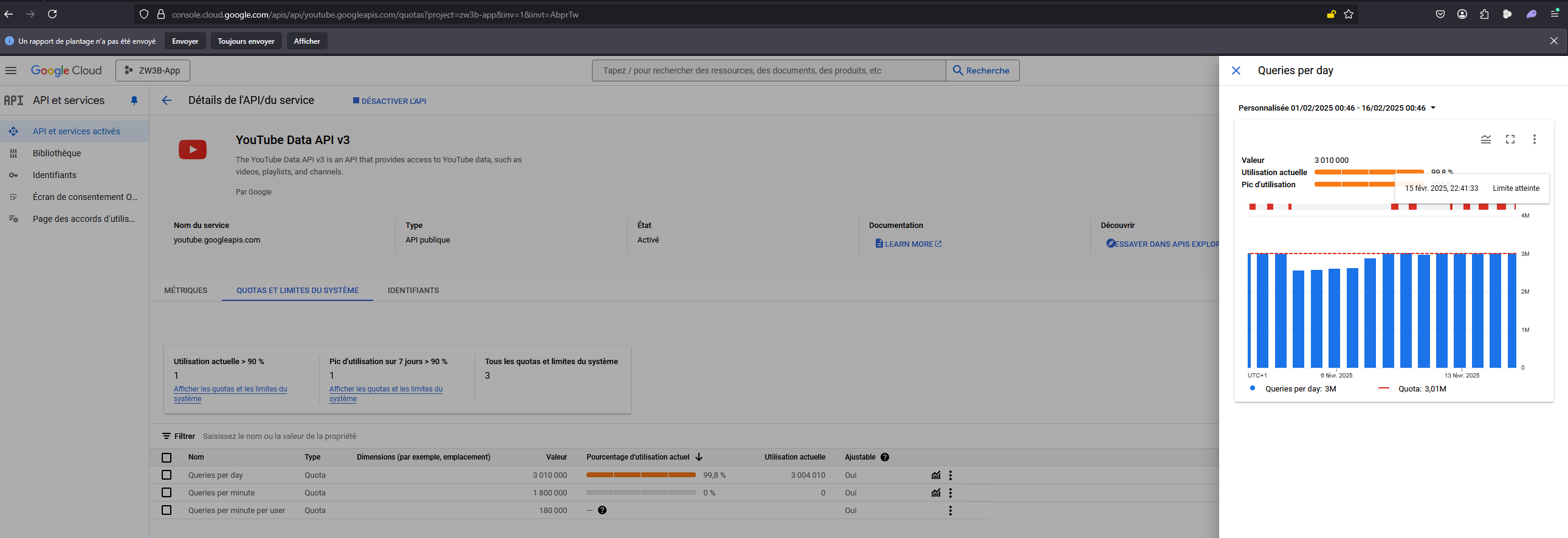The image size is (1568, 538).
Task: Open API et services activés in sidebar
Action: pos(74,131)
